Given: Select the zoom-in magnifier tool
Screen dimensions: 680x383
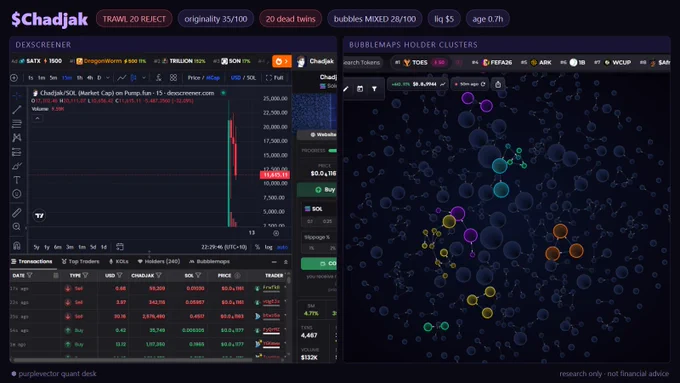Looking at the screenshot, I should click(x=16, y=226).
